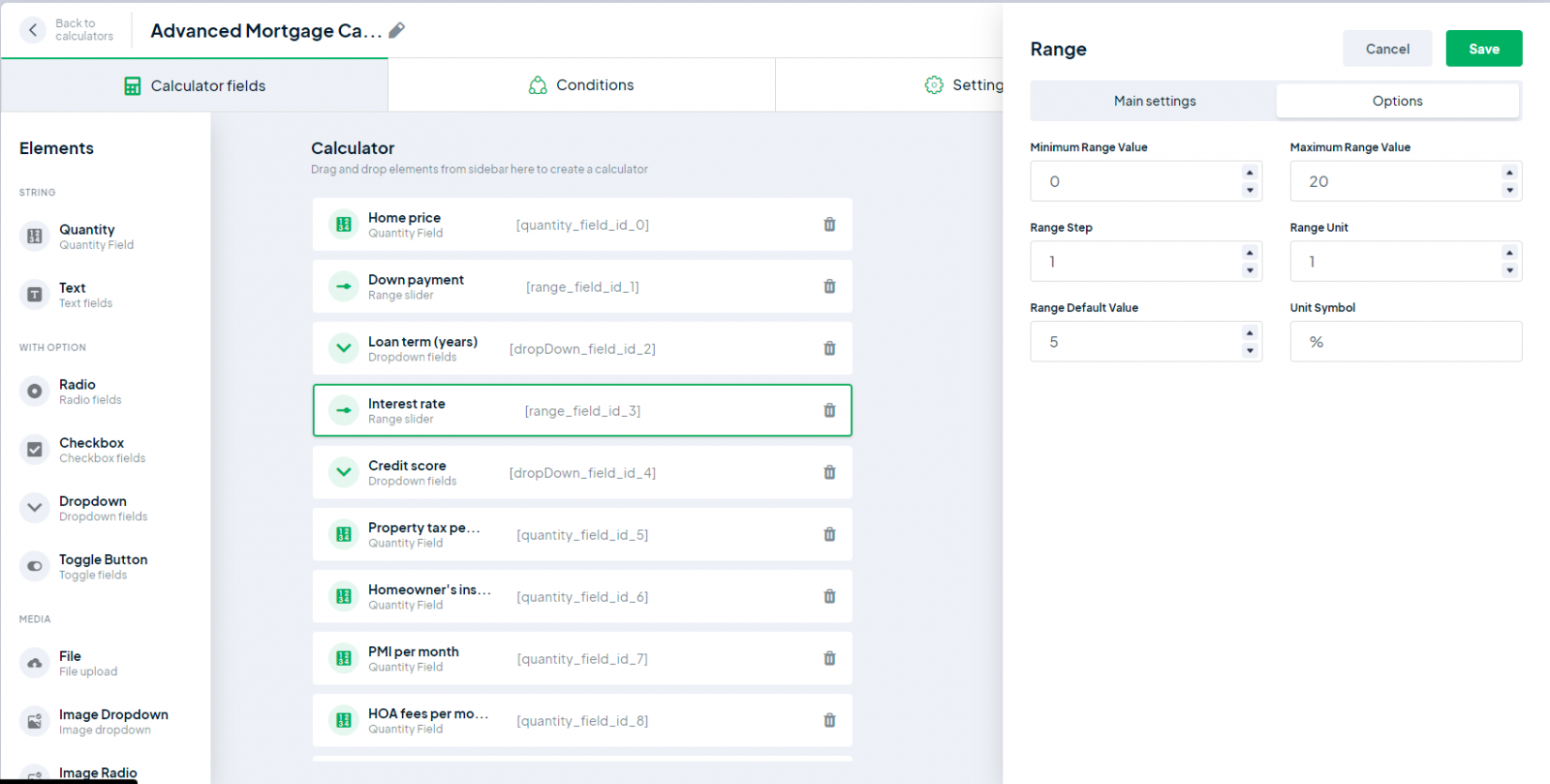Remove the PMI per month field with its trash icon
Viewport: 1550px width, 784px height.
coord(829,658)
